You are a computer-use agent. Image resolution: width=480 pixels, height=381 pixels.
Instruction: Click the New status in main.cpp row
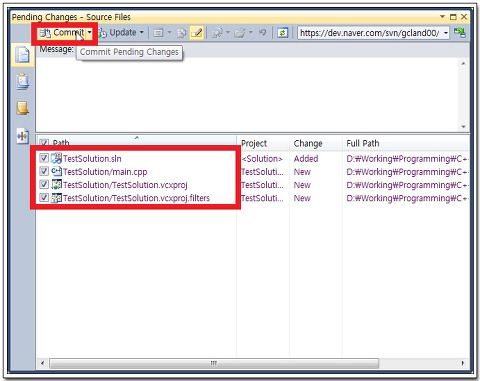tap(302, 172)
